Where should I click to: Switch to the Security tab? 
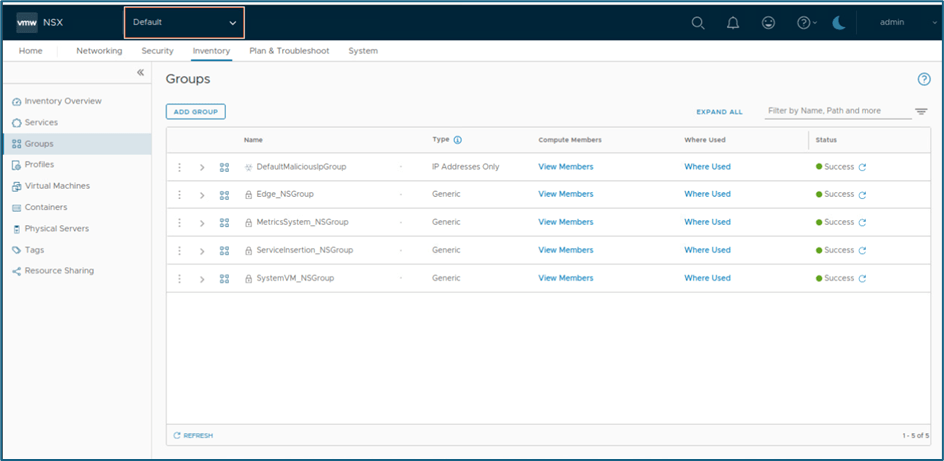[x=157, y=51]
